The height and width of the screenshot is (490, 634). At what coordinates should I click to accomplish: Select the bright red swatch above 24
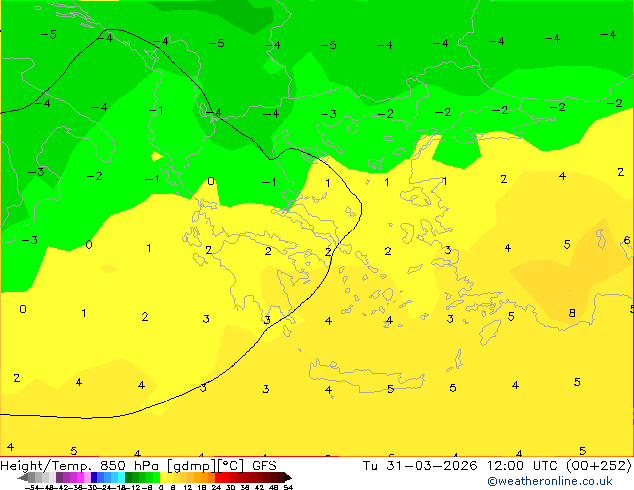218,477
